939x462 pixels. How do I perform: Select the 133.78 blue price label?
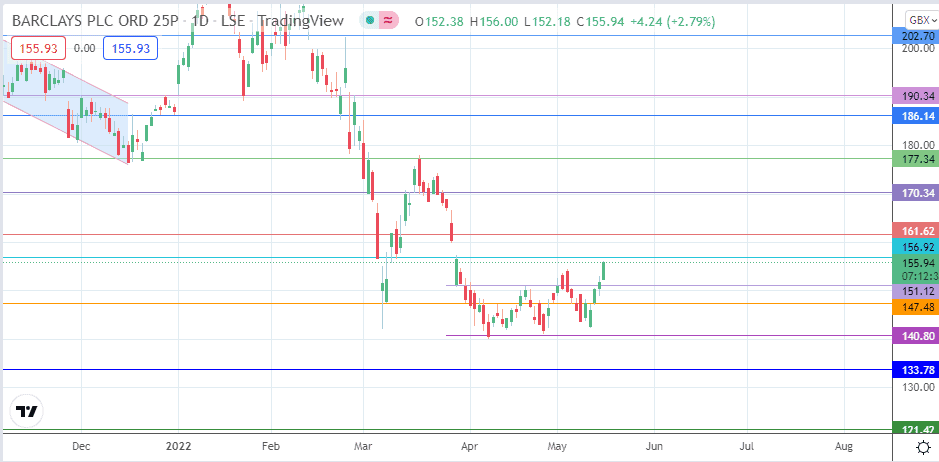pyautogui.click(x=914, y=369)
